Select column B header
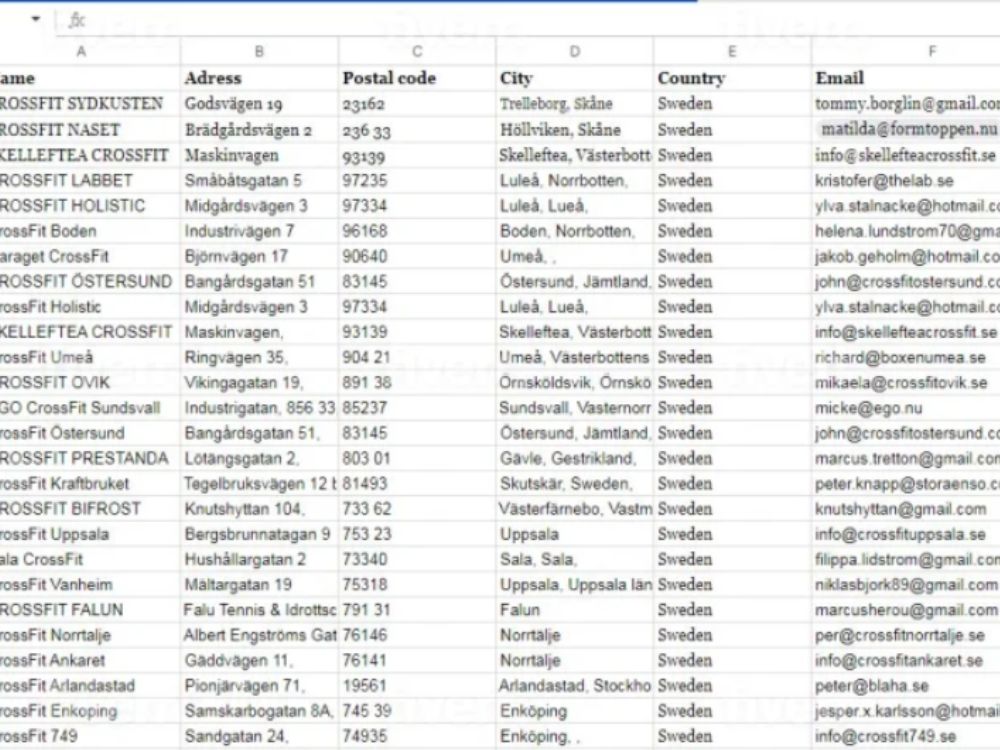This screenshot has height=750, width=1000. pos(260,52)
